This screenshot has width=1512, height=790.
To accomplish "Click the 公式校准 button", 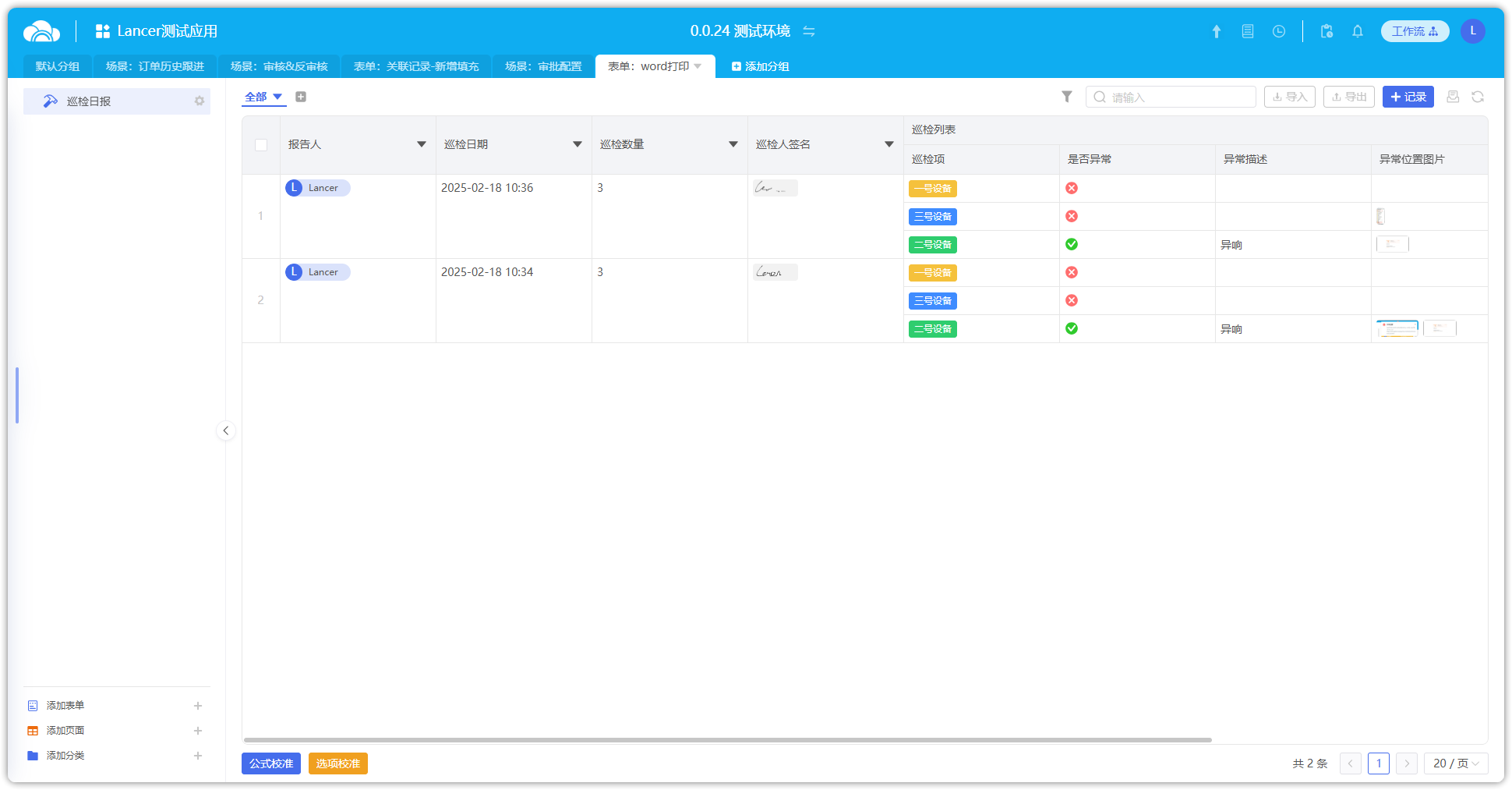I will tap(271, 763).
